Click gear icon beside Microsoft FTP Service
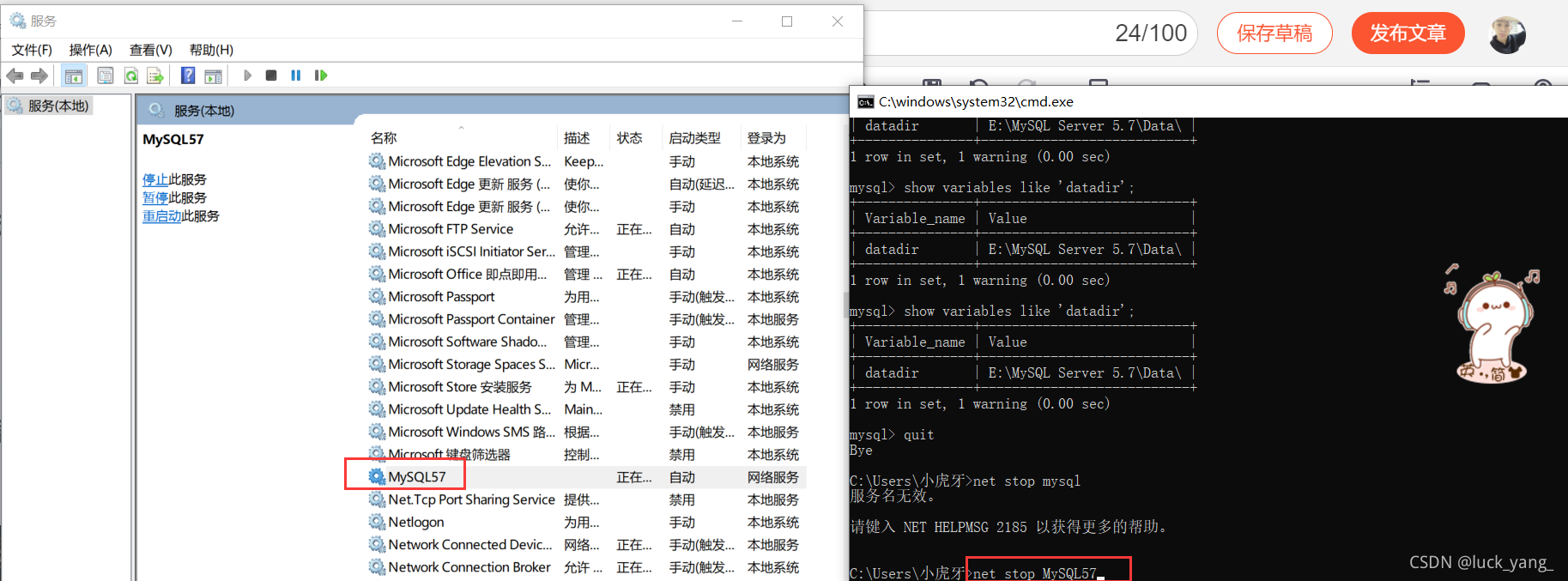Screen dimensions: 1568x581 pos(377,229)
